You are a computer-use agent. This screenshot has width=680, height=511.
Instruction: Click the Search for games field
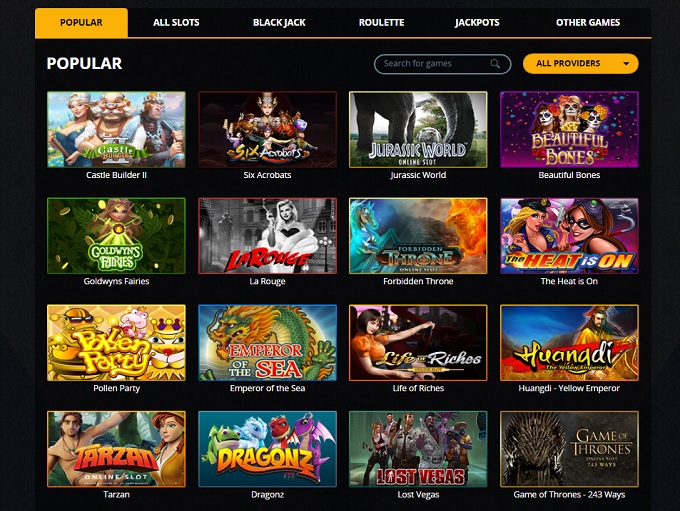pos(442,64)
